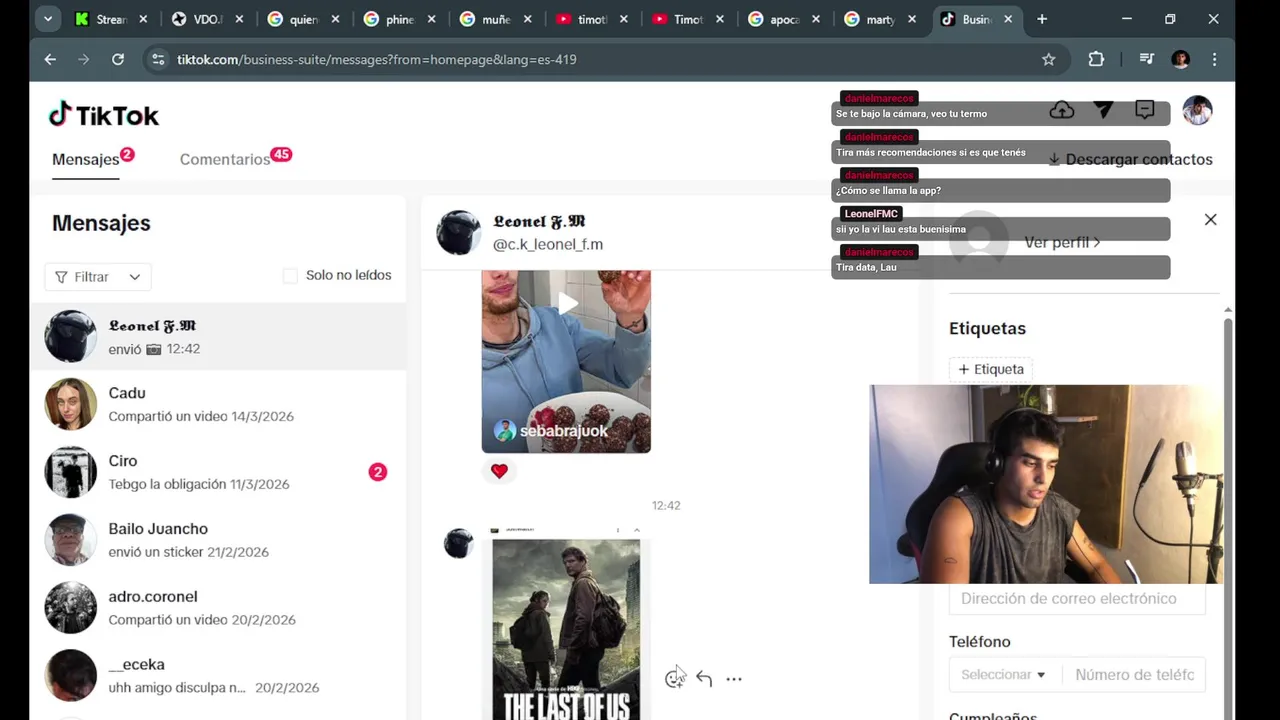Click the TikTok logo
The width and height of the screenshot is (1280, 720).
click(x=104, y=115)
